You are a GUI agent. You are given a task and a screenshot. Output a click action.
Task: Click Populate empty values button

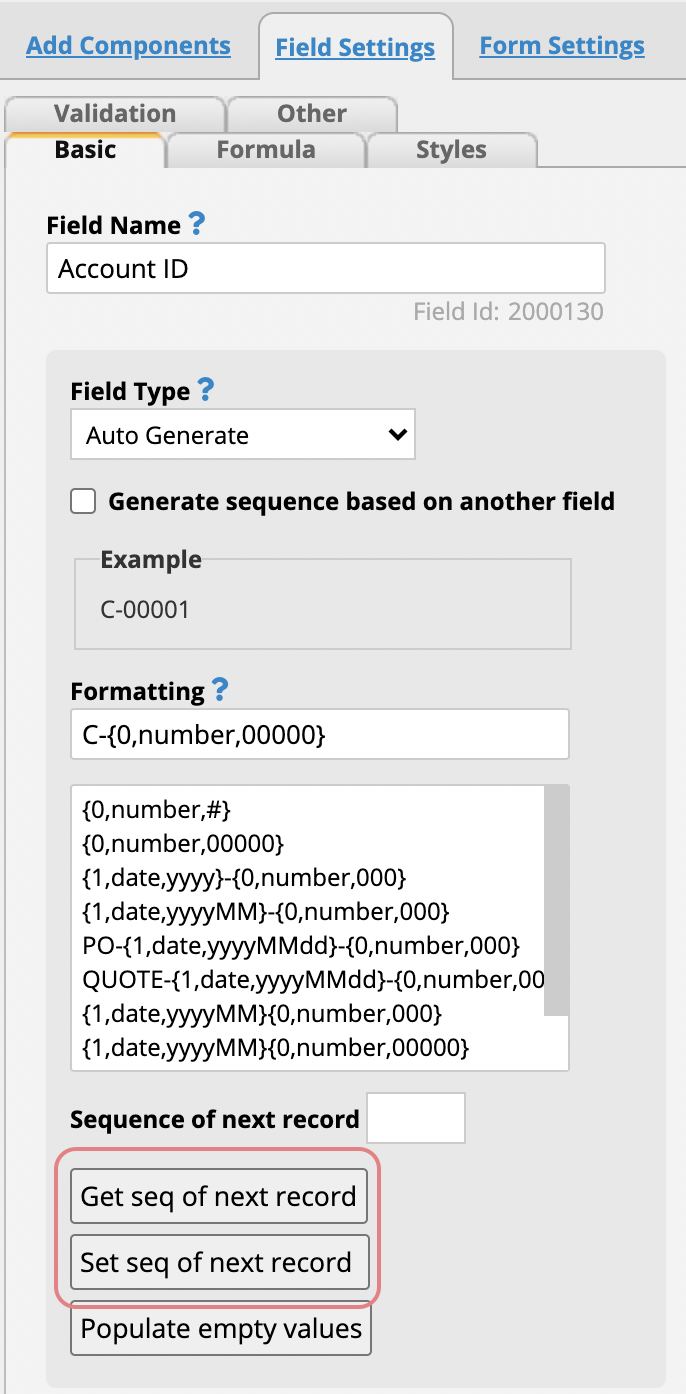(221, 1329)
